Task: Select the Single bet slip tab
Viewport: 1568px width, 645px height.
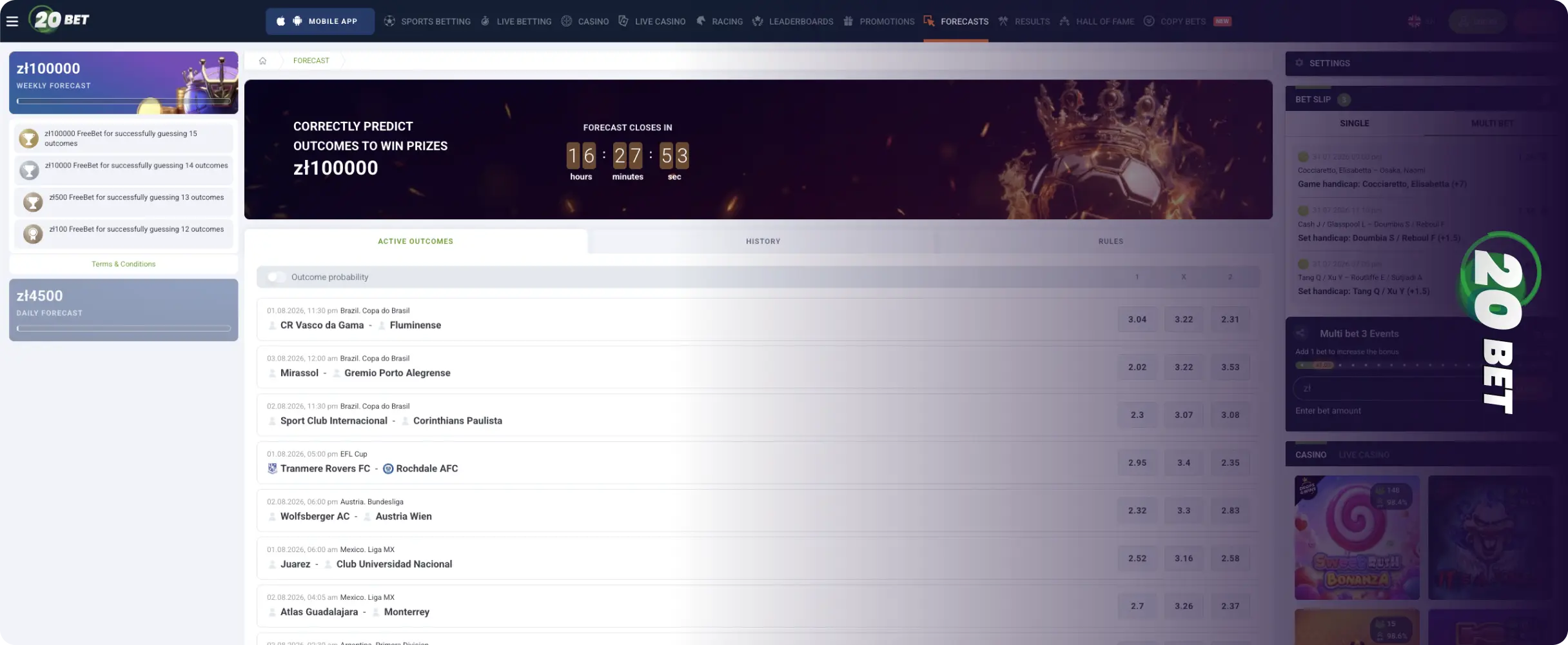Action: (1354, 123)
